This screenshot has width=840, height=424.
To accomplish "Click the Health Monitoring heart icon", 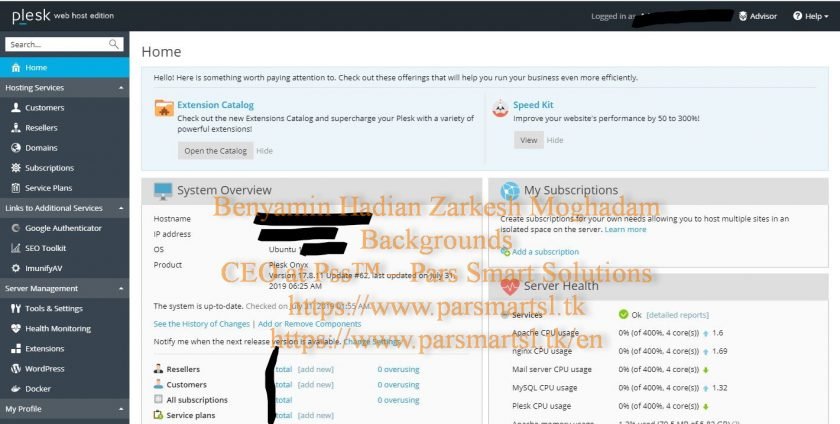I will pyautogui.click(x=15, y=329).
